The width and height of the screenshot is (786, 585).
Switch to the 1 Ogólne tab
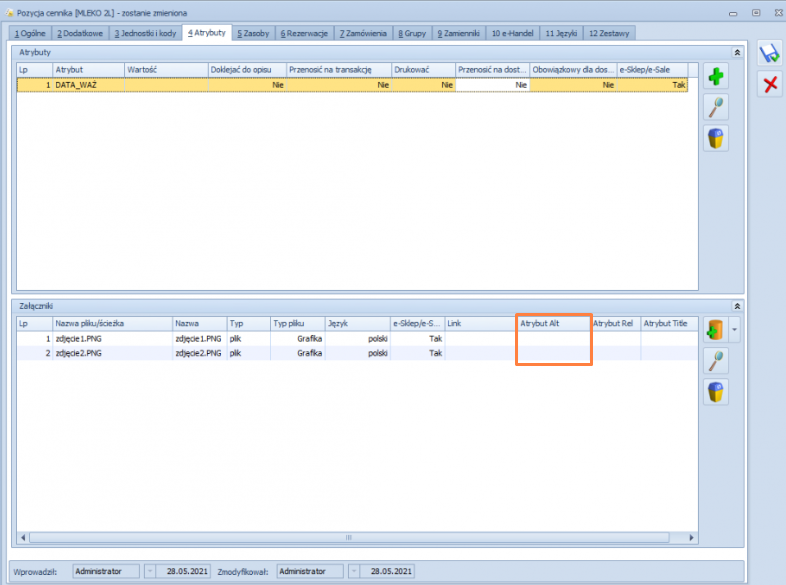coord(30,34)
